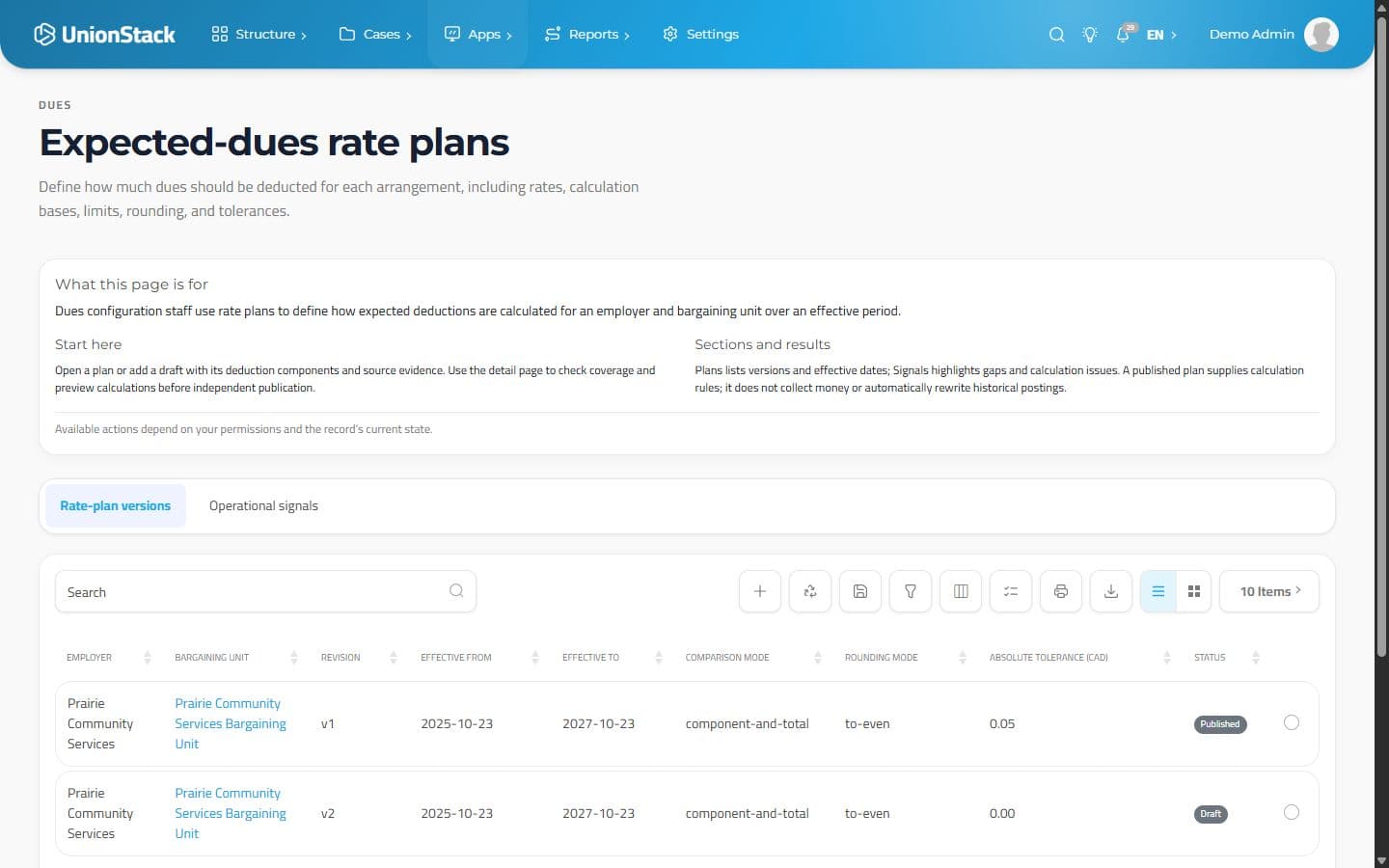Screen dimensions: 1389x868
Task: Sort by Effective From column arrows
Action: (x=535, y=658)
